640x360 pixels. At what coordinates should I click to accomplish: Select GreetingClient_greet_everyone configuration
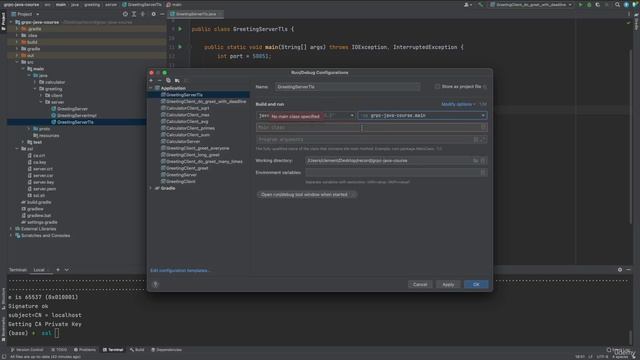(x=198, y=148)
